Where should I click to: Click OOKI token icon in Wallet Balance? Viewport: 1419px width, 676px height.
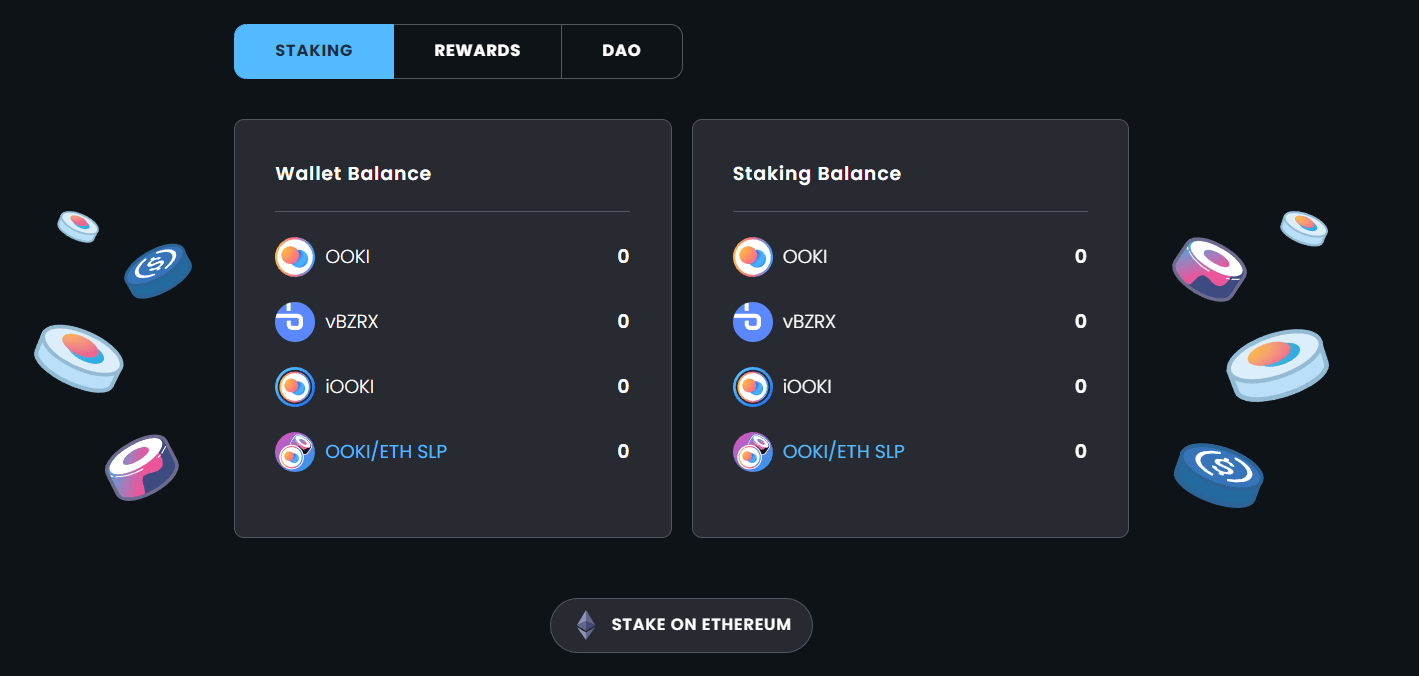coord(295,257)
